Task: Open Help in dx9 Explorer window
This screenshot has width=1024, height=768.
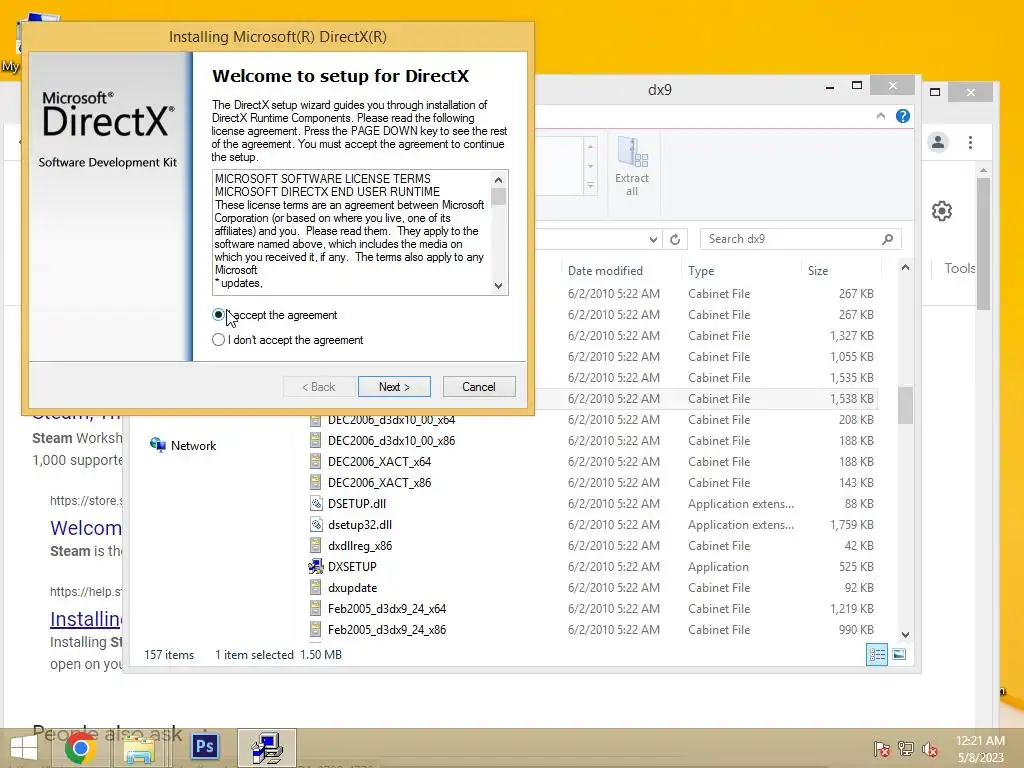Action: click(903, 116)
